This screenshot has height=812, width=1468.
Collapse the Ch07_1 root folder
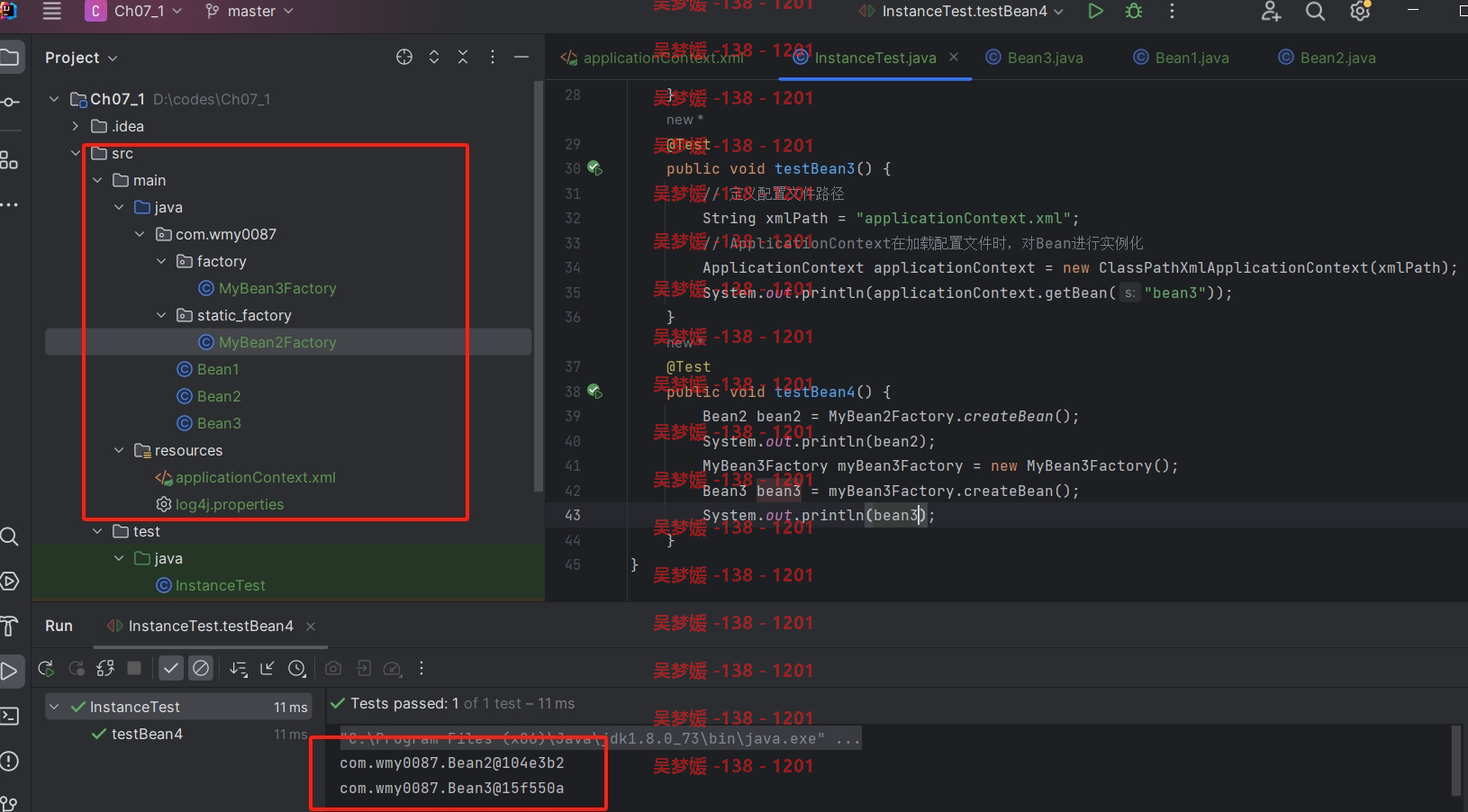(x=54, y=99)
